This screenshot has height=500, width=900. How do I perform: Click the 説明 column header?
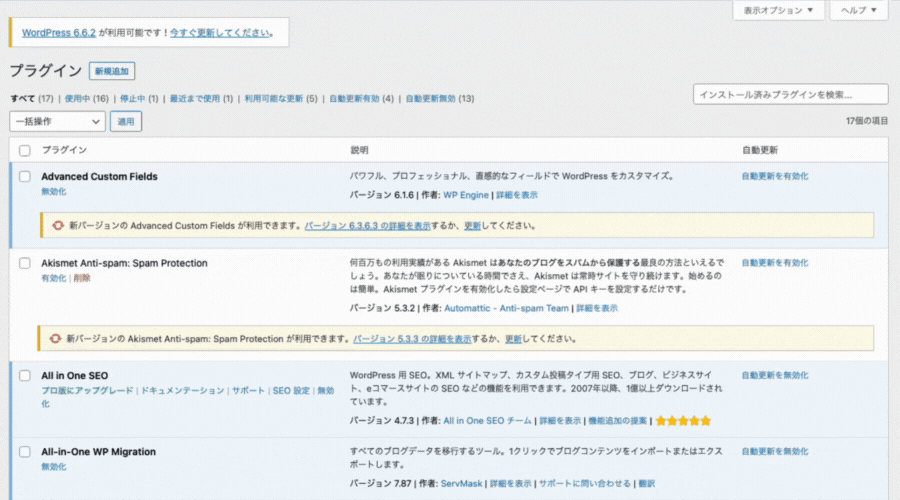[x=359, y=150]
